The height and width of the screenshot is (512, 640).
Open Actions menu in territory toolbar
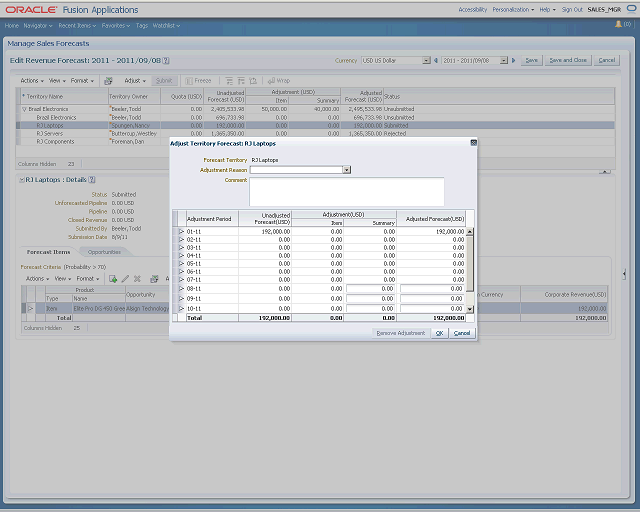(32, 81)
